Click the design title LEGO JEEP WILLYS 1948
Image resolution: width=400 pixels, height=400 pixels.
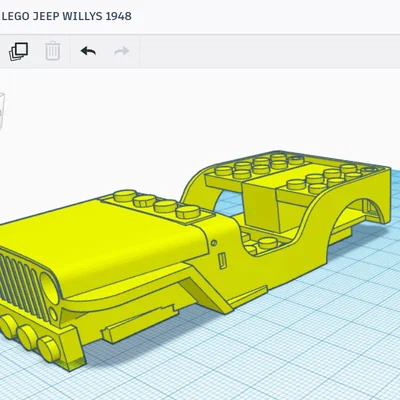click(x=67, y=16)
